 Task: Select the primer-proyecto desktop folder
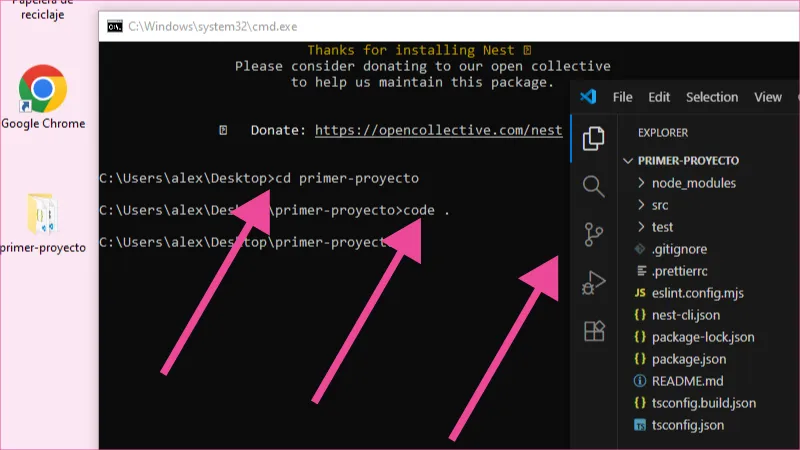pyautogui.click(x=43, y=222)
